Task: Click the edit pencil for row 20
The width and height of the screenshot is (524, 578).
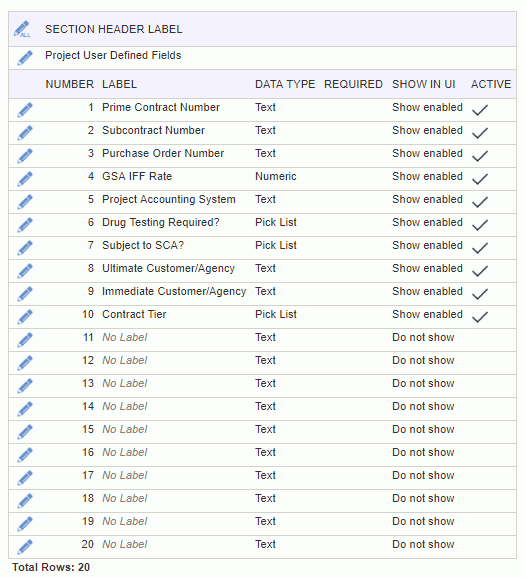Action: pos(25,547)
